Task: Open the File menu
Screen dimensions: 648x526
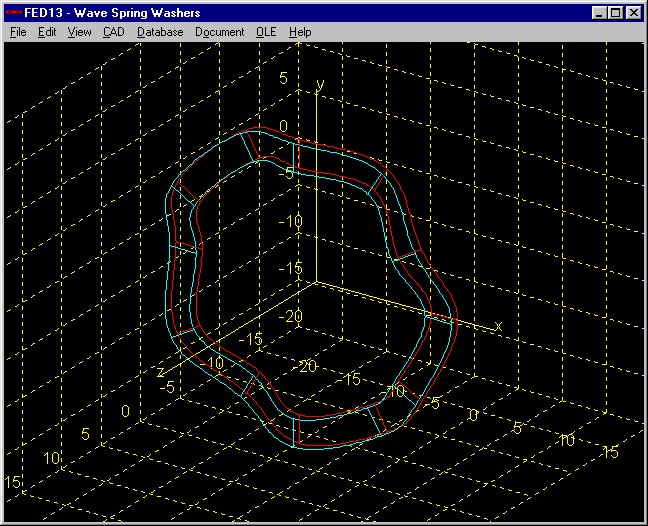Action: click(x=18, y=32)
